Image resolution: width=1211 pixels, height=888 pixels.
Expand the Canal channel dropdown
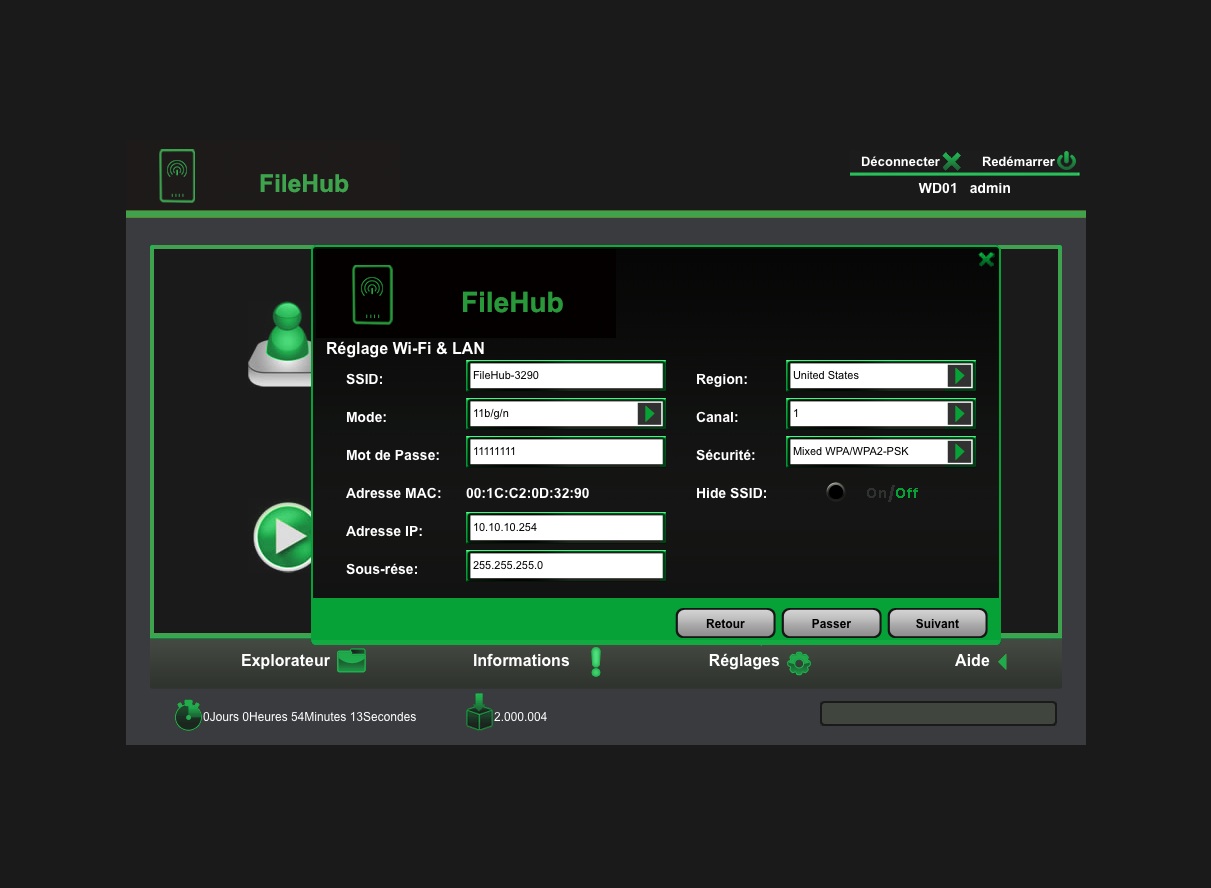tap(959, 413)
